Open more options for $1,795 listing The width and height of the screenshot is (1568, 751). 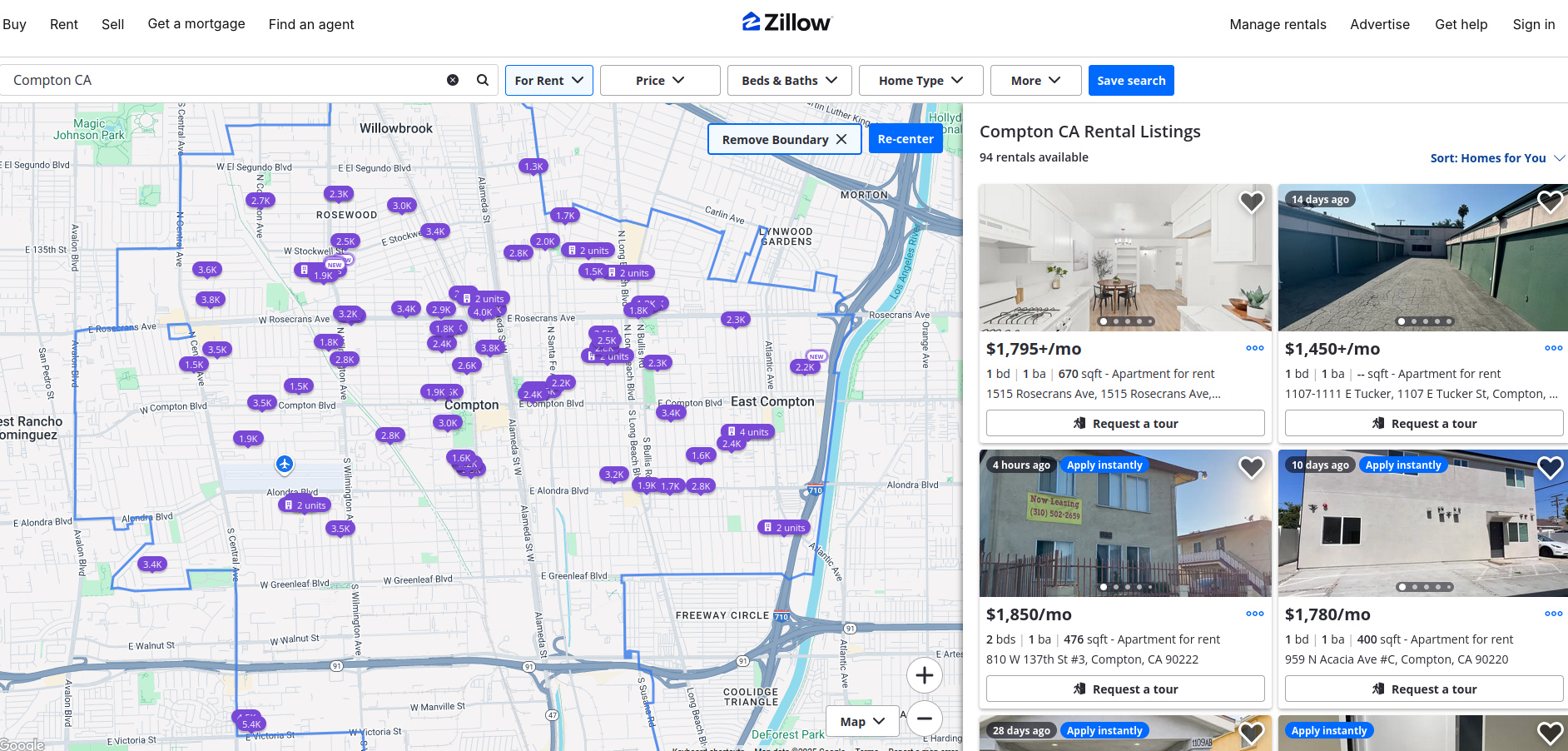(x=1254, y=349)
